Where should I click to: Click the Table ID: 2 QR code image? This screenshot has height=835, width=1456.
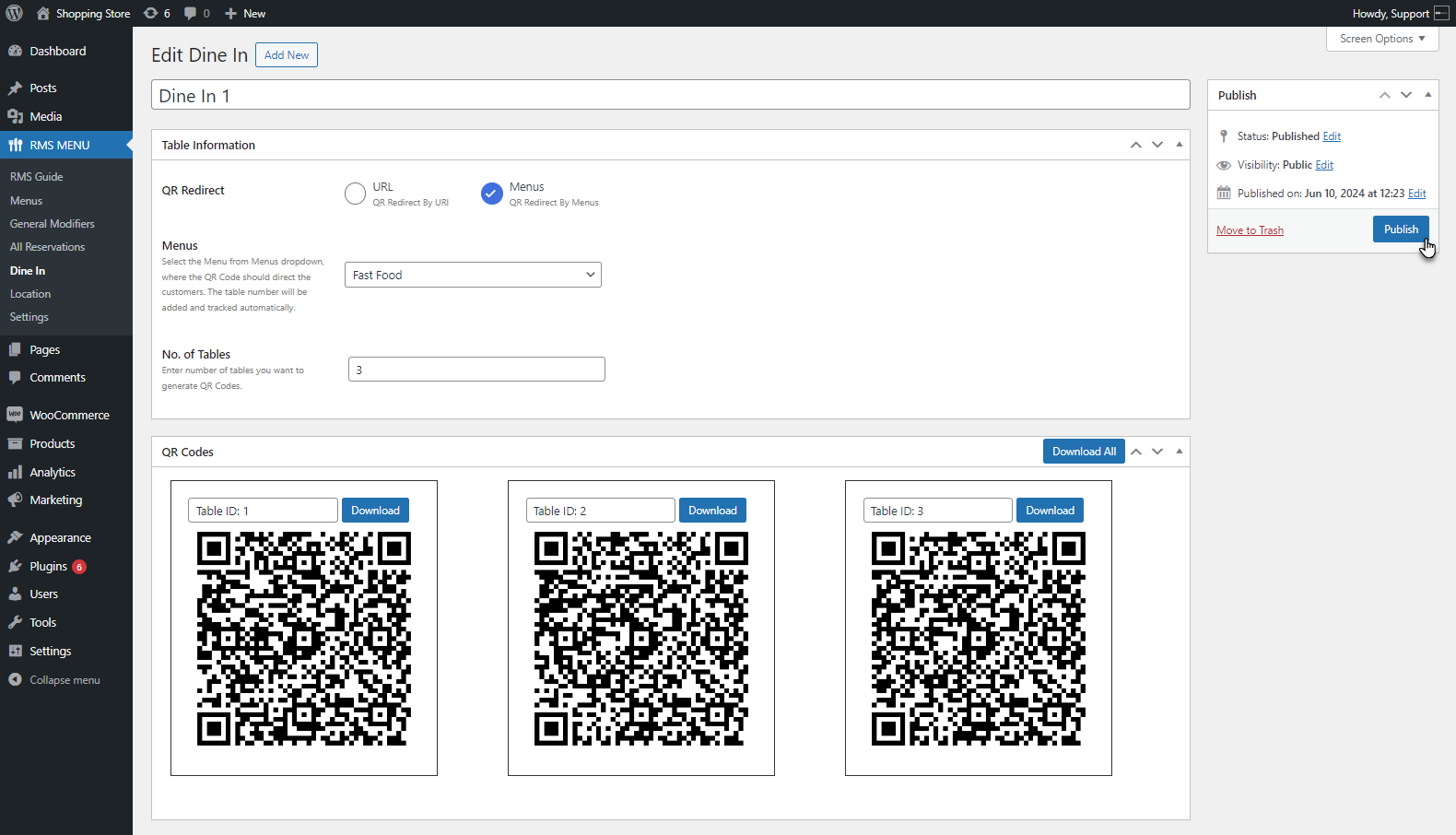pos(641,639)
